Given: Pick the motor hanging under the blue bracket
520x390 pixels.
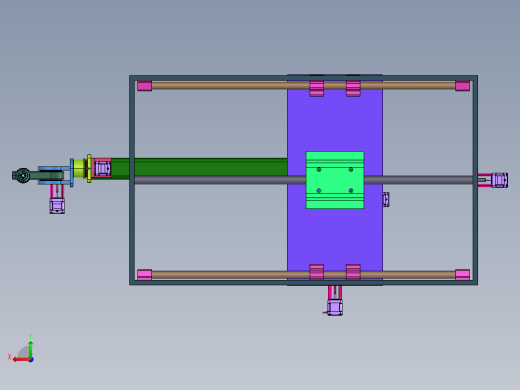Looking at the screenshot, I should tap(57, 206).
